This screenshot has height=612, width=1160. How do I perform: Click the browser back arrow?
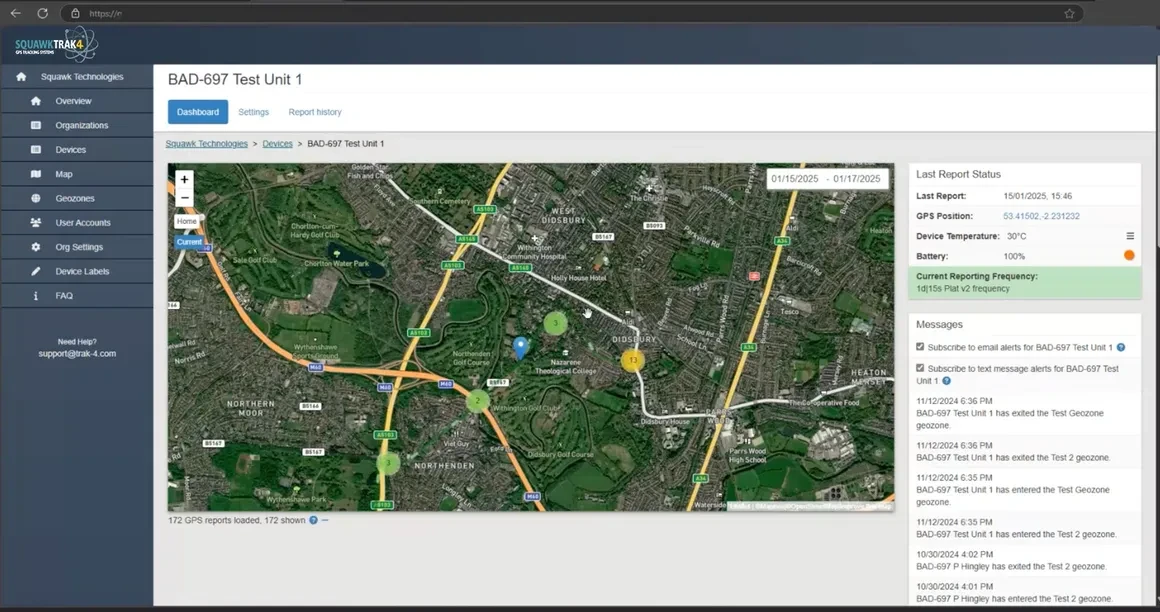pyautogui.click(x=16, y=13)
